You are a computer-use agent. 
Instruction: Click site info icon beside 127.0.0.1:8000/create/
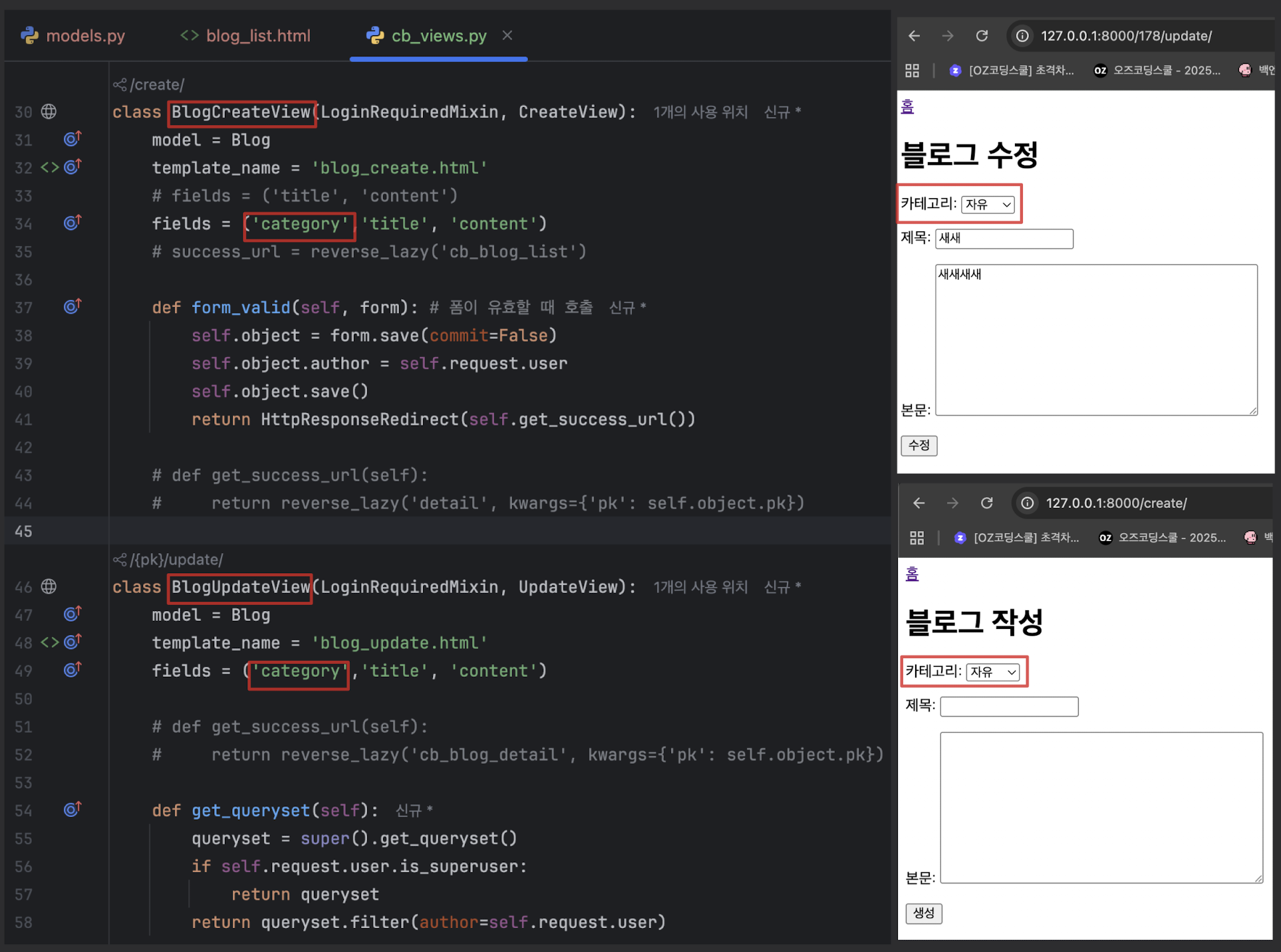coord(1027,503)
